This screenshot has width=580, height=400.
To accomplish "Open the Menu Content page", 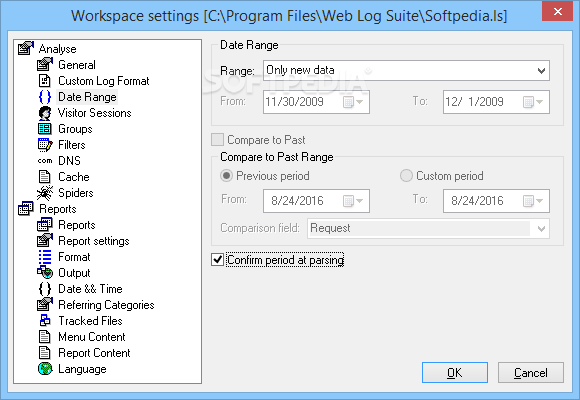I will [92, 337].
